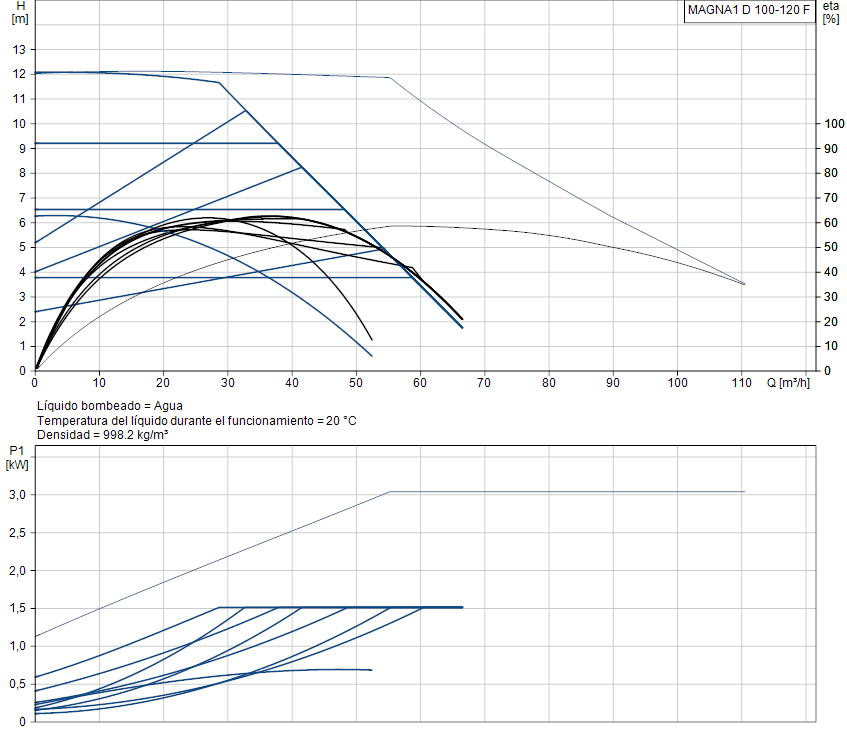Image resolution: width=847 pixels, height=742 pixels.
Task: Click the H [m] axis title
Action: (x=20, y=12)
